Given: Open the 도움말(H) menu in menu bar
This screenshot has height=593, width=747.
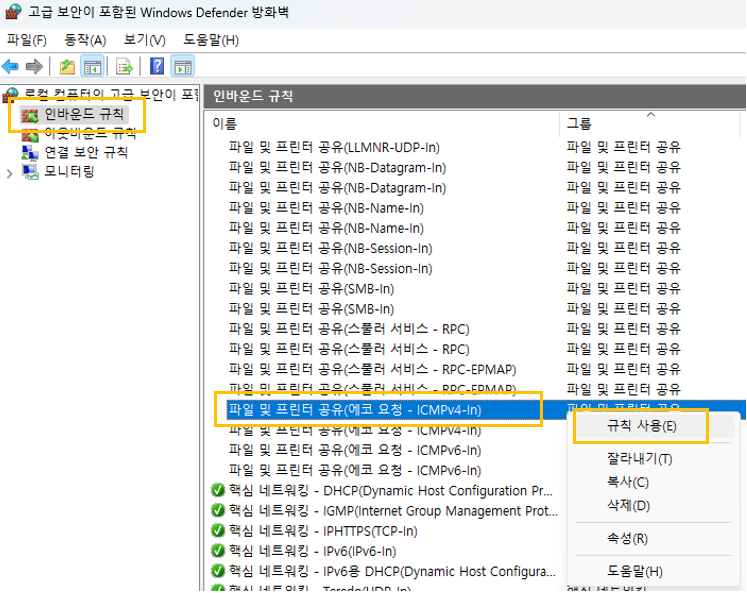Looking at the screenshot, I should point(211,40).
